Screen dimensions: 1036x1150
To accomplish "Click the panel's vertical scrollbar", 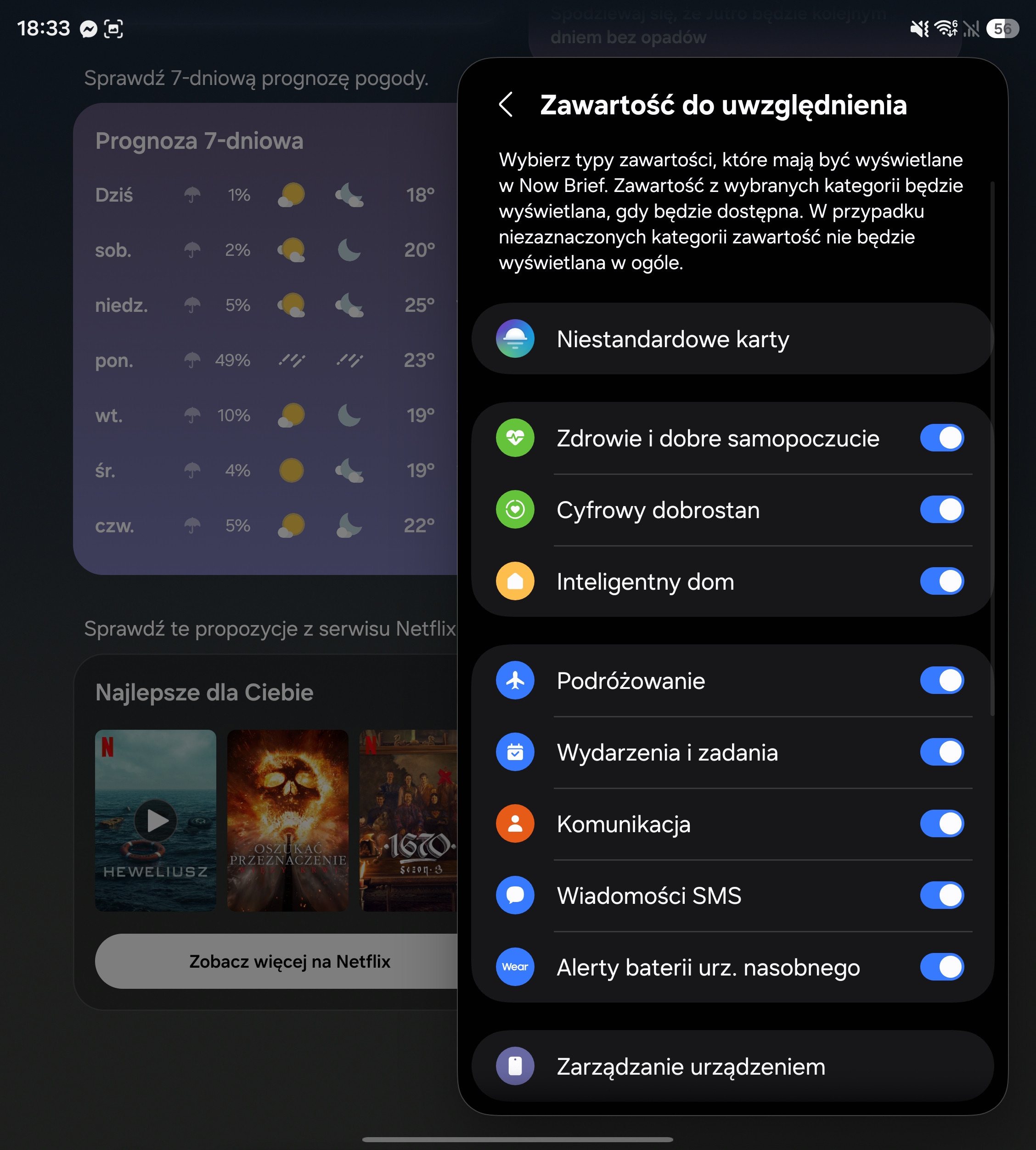I will 993,449.
